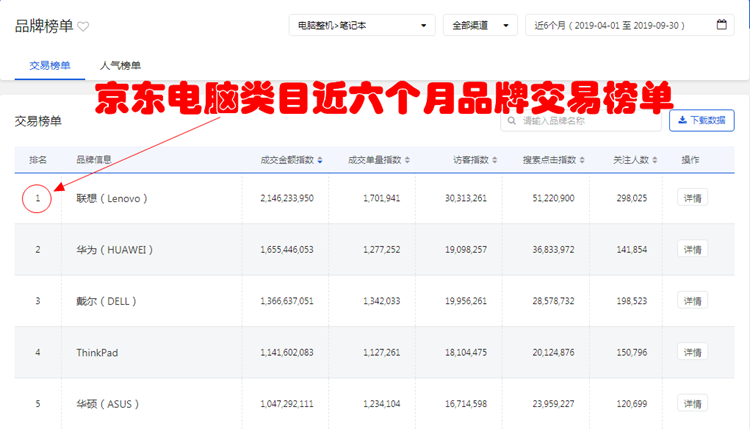Click search click index 51,220,900
750x429 pixels.
coord(553,198)
